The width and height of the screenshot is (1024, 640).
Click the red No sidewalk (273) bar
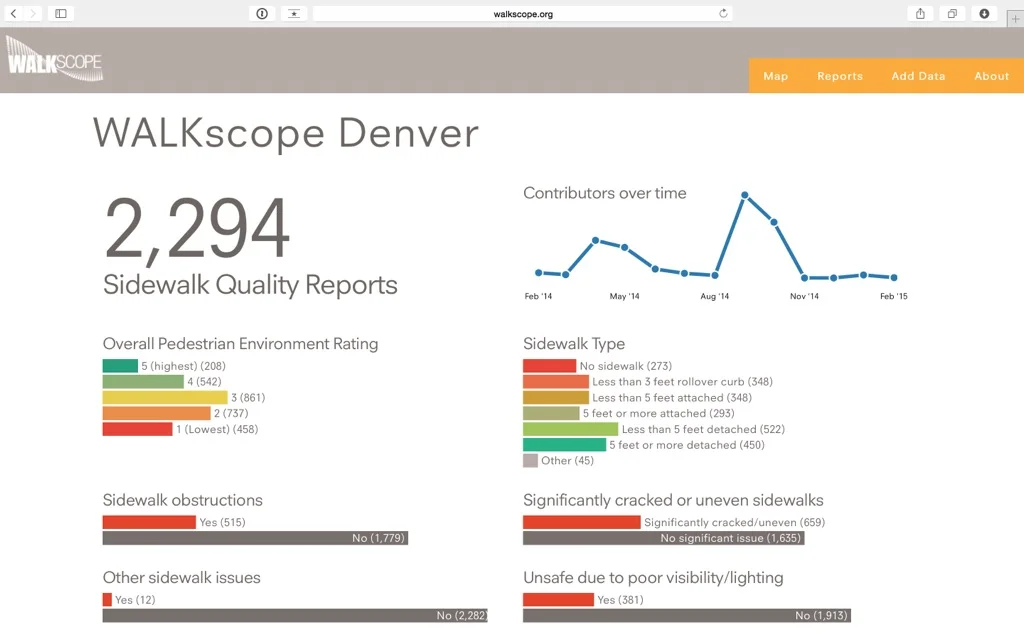pyautogui.click(x=549, y=366)
